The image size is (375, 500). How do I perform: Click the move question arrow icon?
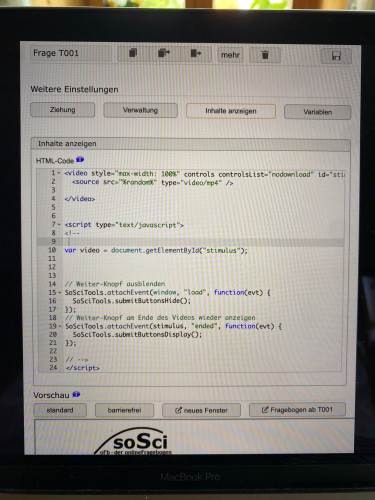(196, 53)
